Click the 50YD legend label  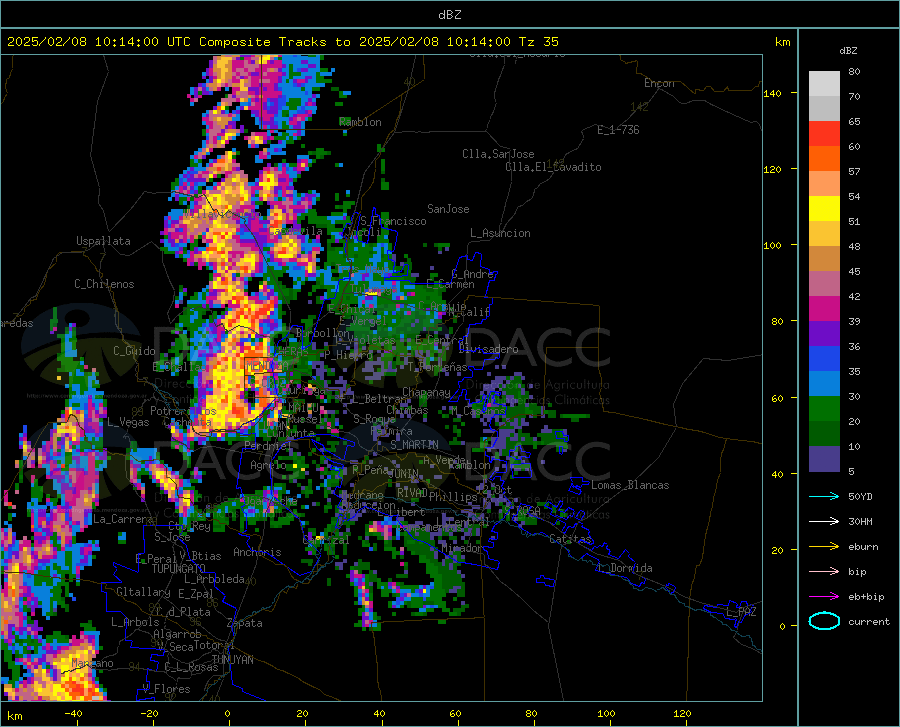pyautogui.click(x=860, y=496)
